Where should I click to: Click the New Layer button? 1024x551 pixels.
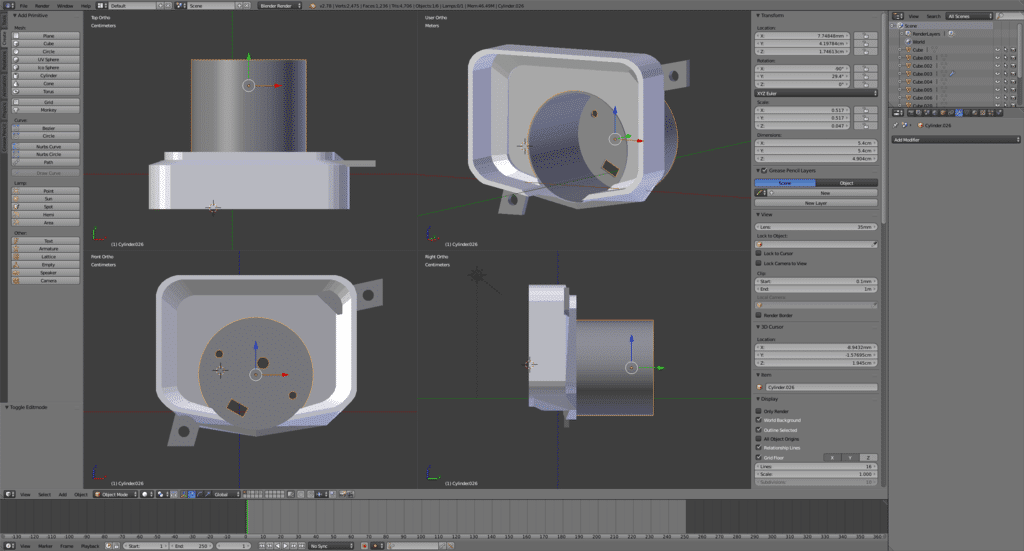[817, 202]
